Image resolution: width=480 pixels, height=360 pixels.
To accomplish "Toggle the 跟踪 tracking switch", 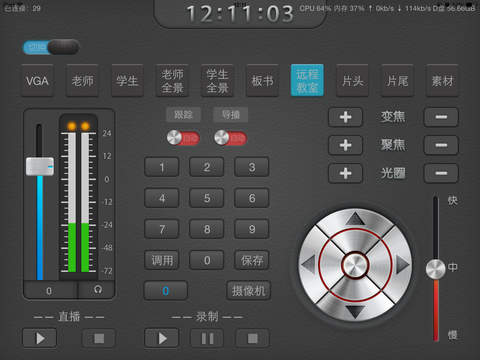I will (183, 138).
